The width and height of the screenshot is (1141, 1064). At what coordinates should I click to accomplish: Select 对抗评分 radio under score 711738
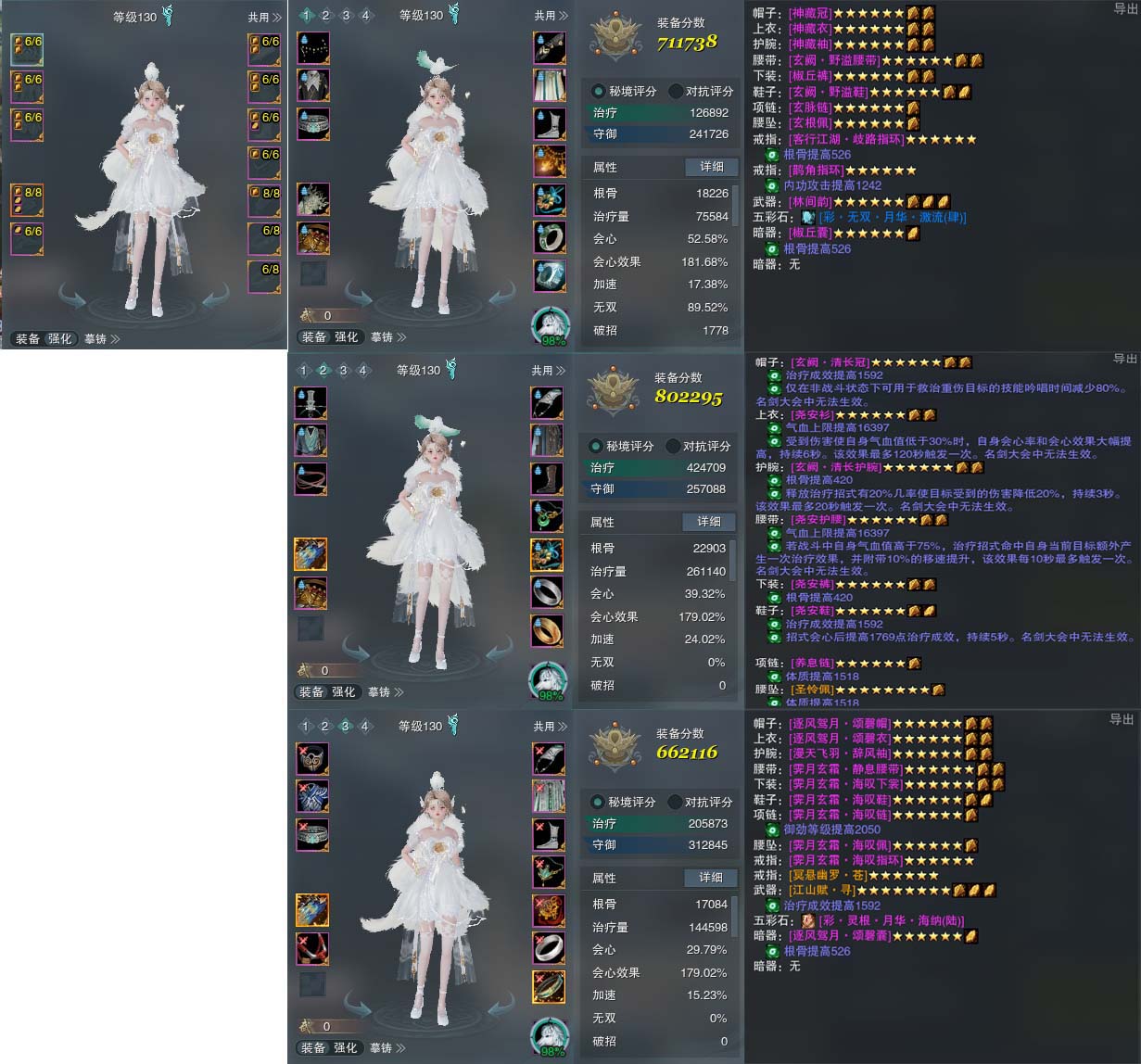point(677,91)
